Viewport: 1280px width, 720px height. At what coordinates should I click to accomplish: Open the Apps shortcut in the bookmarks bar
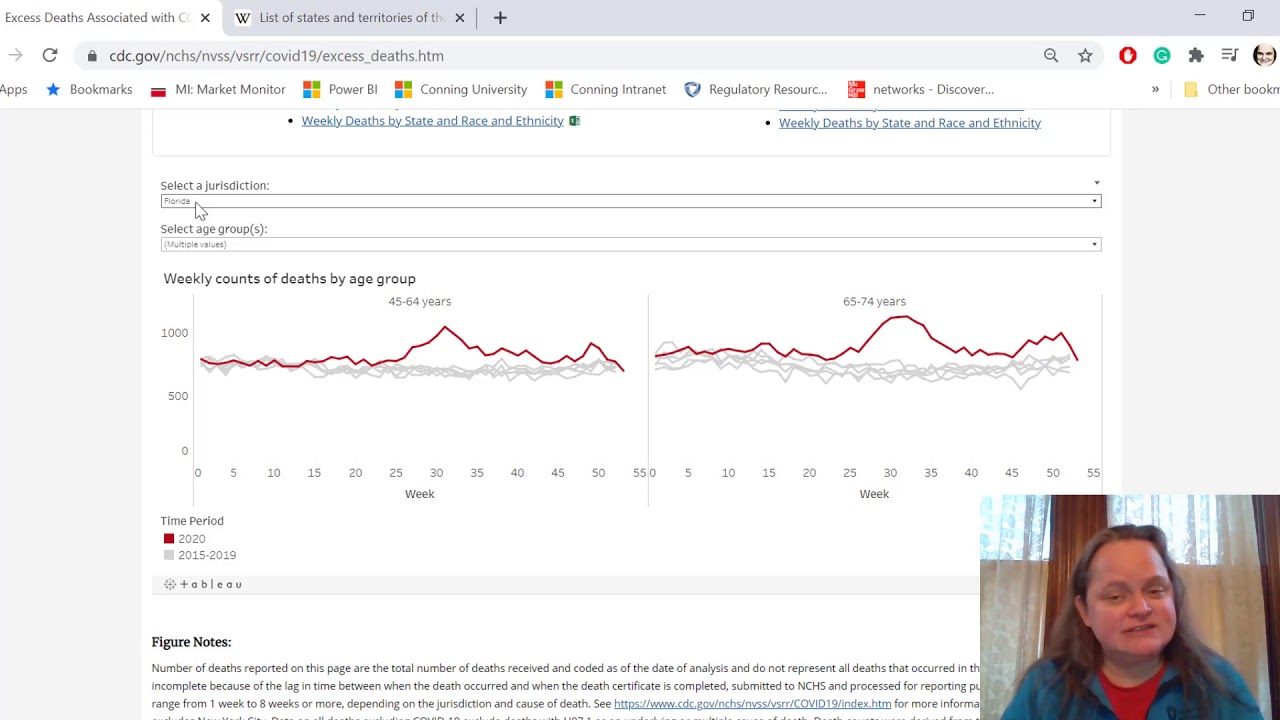tap(13, 89)
